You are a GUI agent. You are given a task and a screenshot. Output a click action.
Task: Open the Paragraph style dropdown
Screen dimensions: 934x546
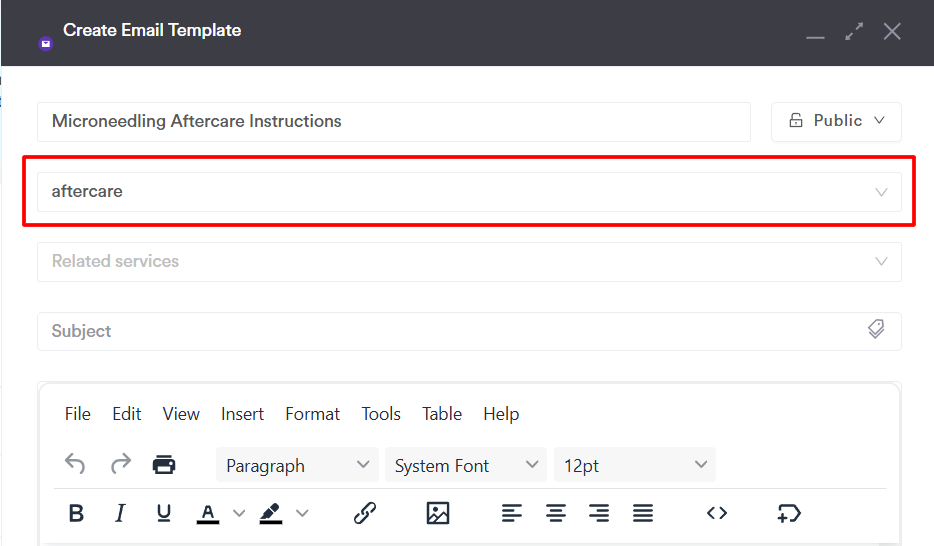click(x=297, y=465)
